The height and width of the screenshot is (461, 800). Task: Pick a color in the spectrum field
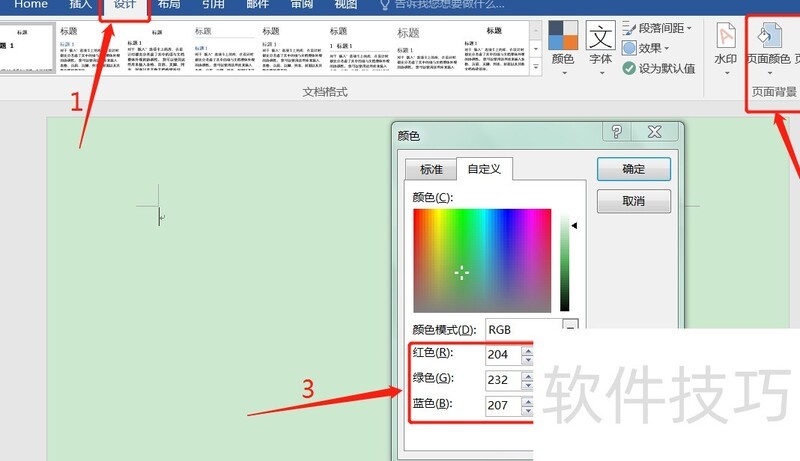click(482, 261)
